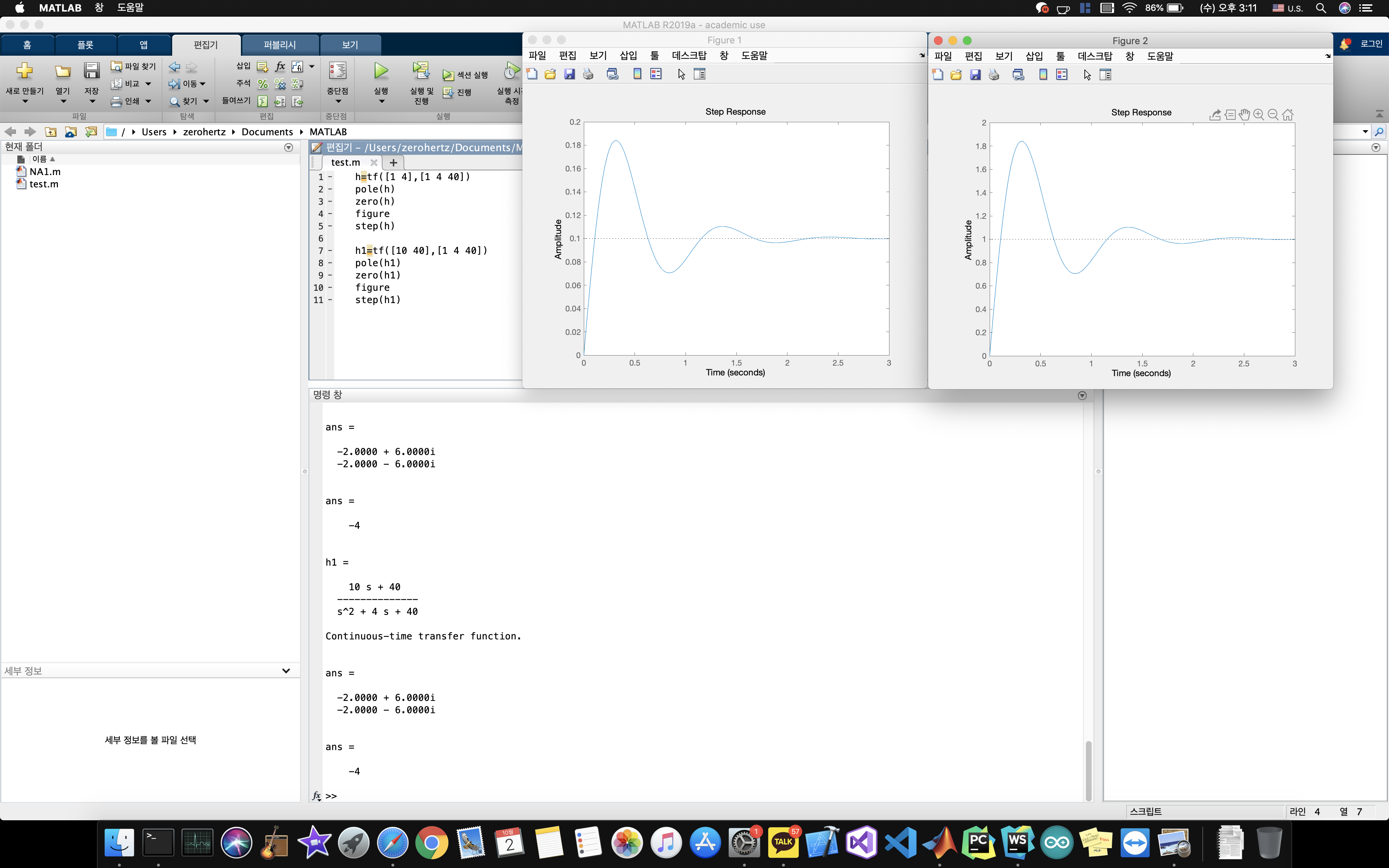Screen dimensions: 1389x868
Task: Open the 실행 run options dropdown arrow
Action: coord(382,102)
